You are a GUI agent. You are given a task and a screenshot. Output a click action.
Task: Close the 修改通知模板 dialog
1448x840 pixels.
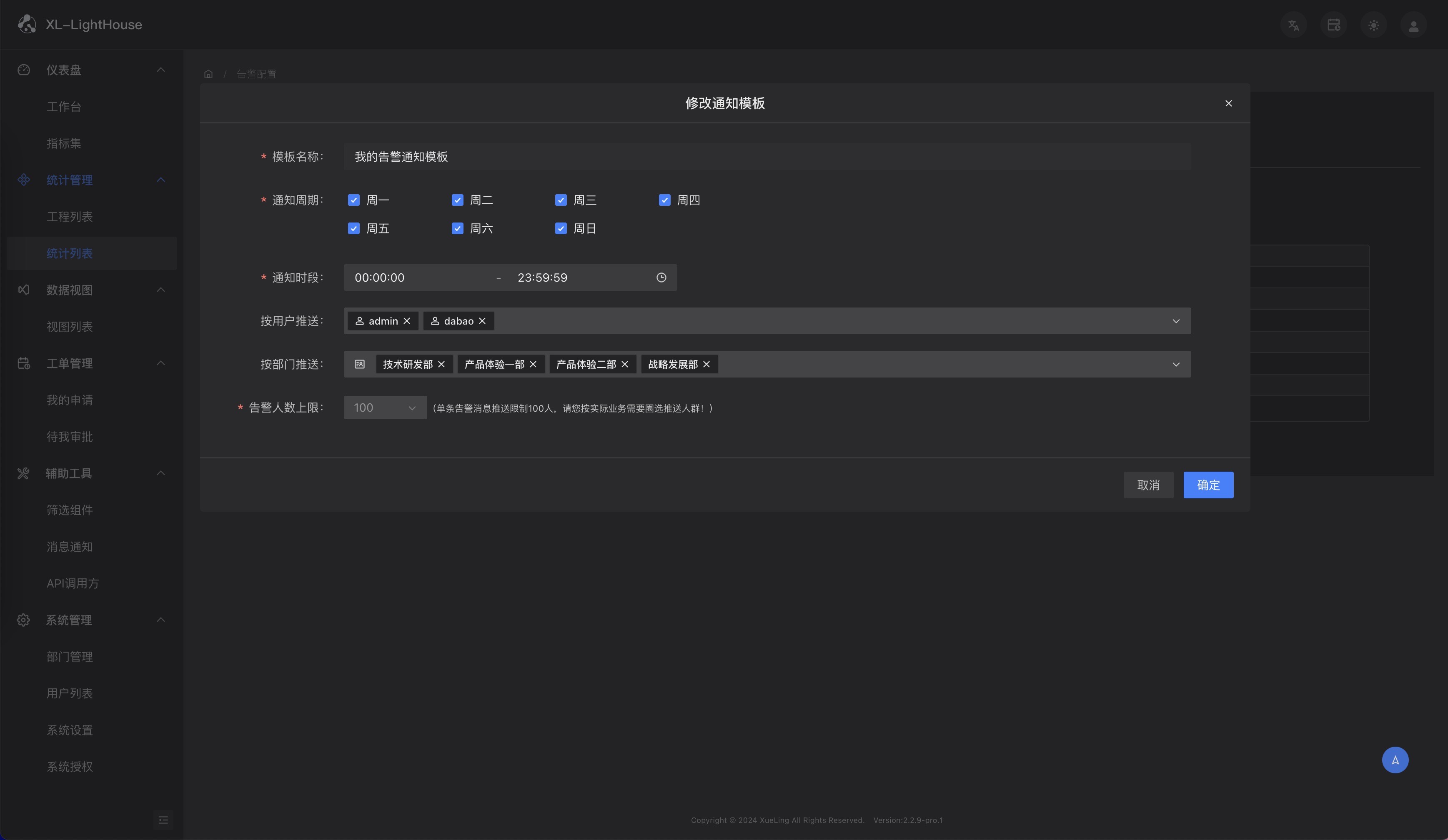[x=1228, y=103]
